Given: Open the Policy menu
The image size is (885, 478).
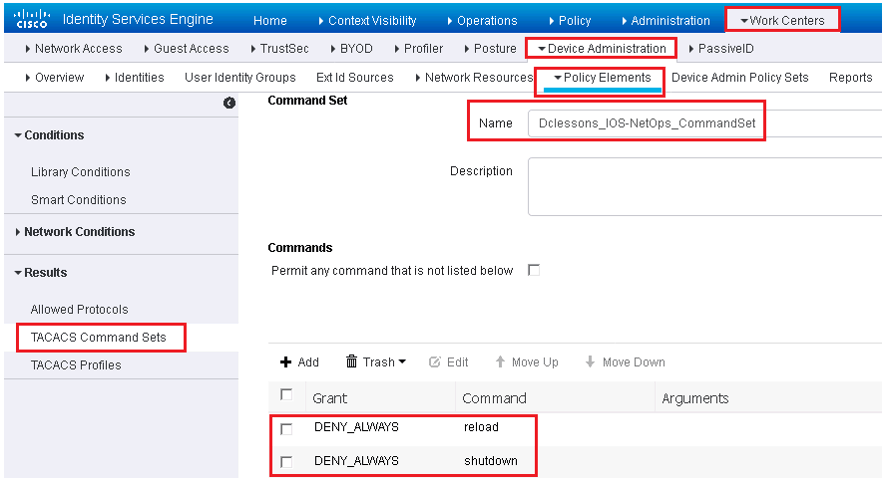Looking at the screenshot, I should (570, 20).
